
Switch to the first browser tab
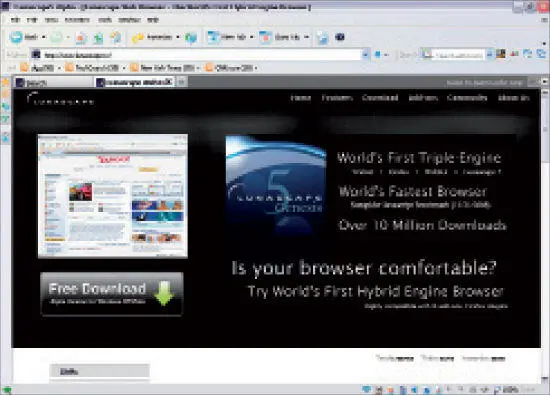(53, 82)
